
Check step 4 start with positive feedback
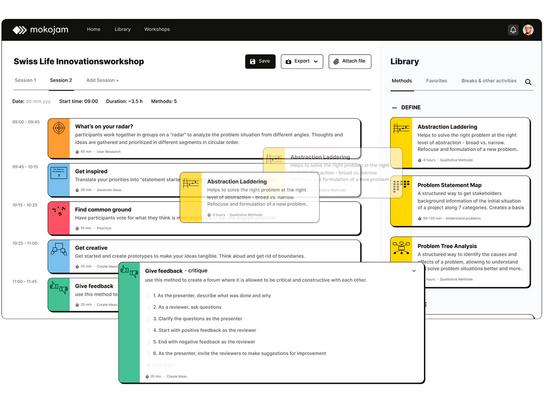149,330
